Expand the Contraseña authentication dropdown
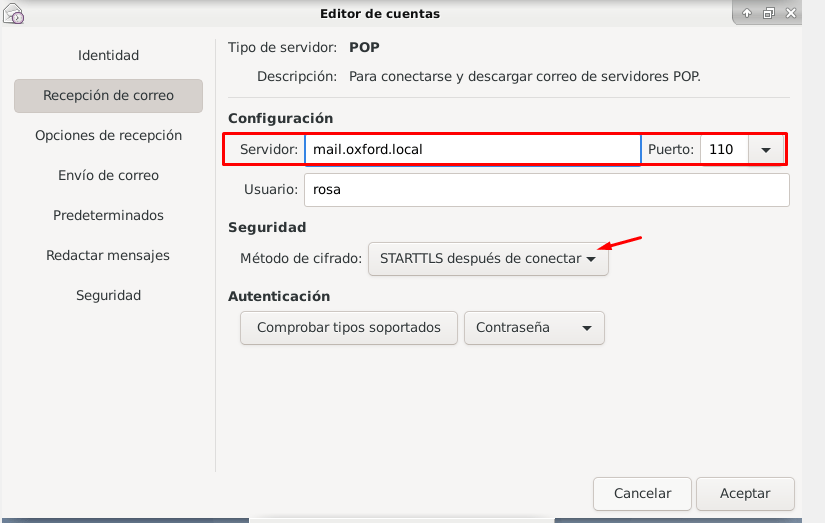 tap(534, 328)
